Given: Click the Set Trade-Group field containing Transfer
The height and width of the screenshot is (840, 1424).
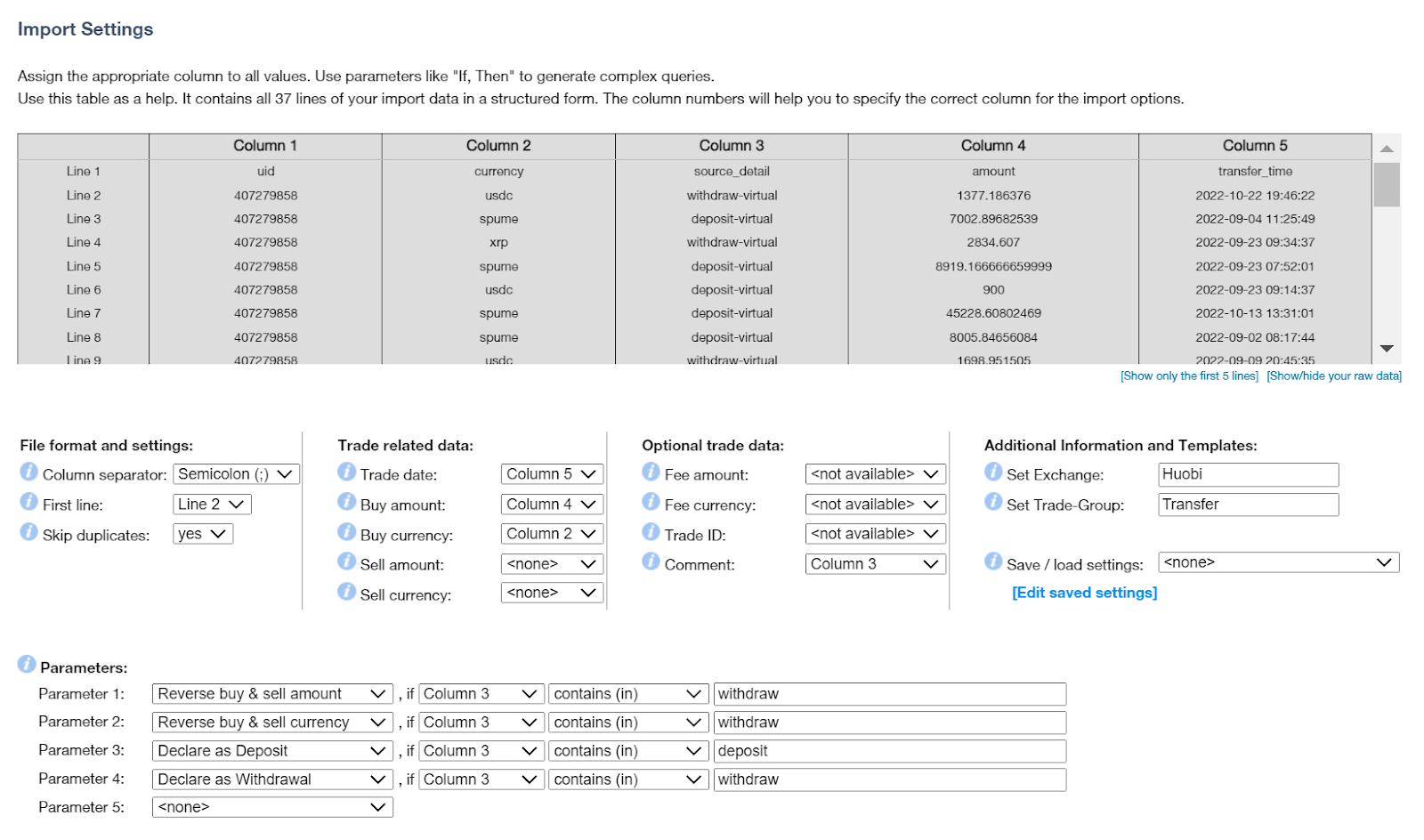Looking at the screenshot, I should coord(1249,505).
